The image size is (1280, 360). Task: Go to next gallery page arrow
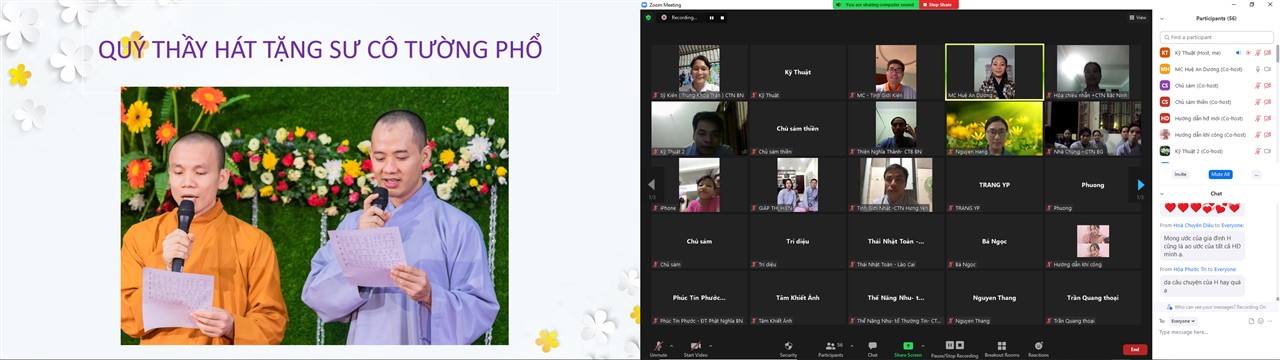click(x=1141, y=184)
